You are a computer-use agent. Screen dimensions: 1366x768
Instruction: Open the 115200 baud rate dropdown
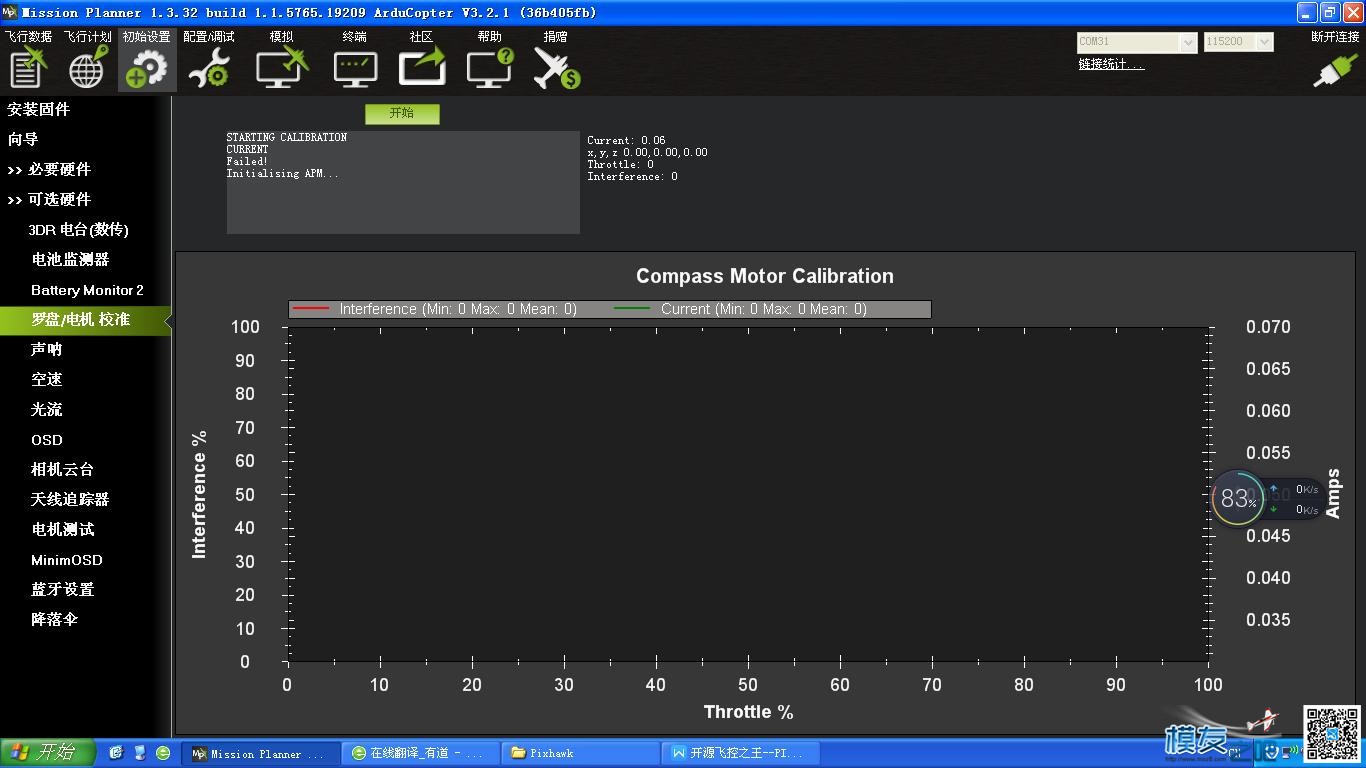click(1238, 42)
